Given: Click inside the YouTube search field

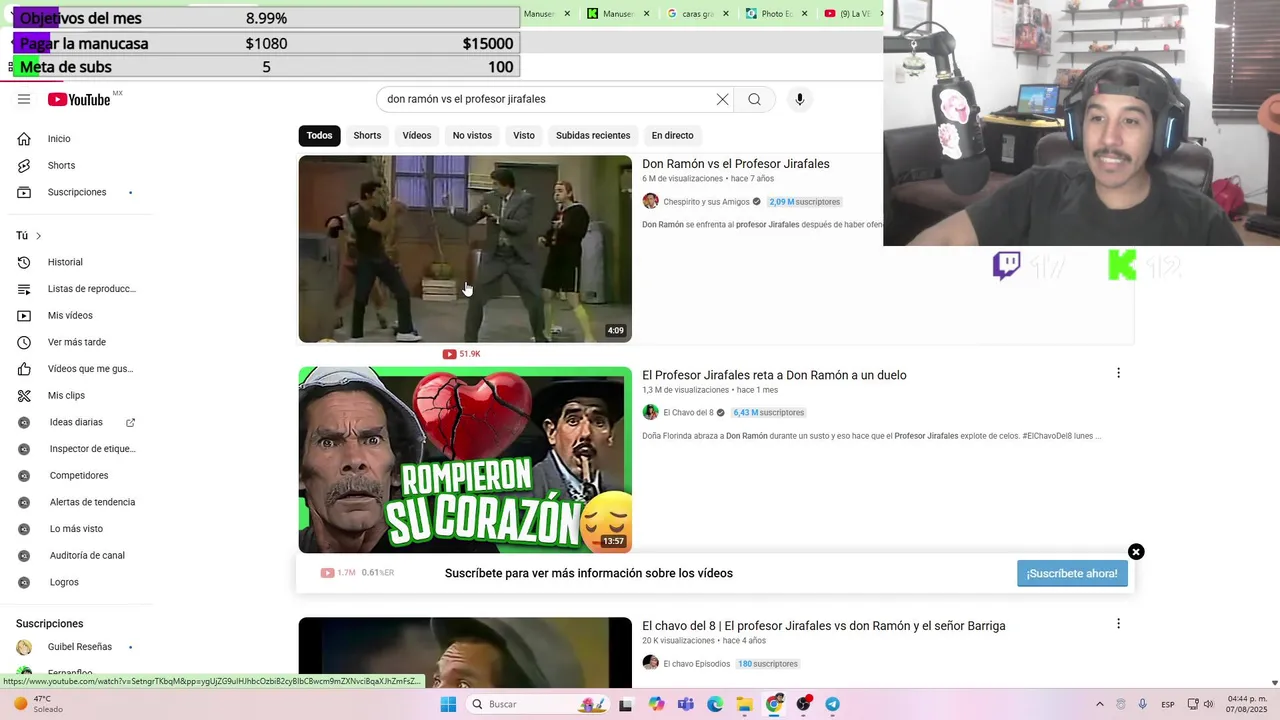Looking at the screenshot, I should tap(545, 99).
